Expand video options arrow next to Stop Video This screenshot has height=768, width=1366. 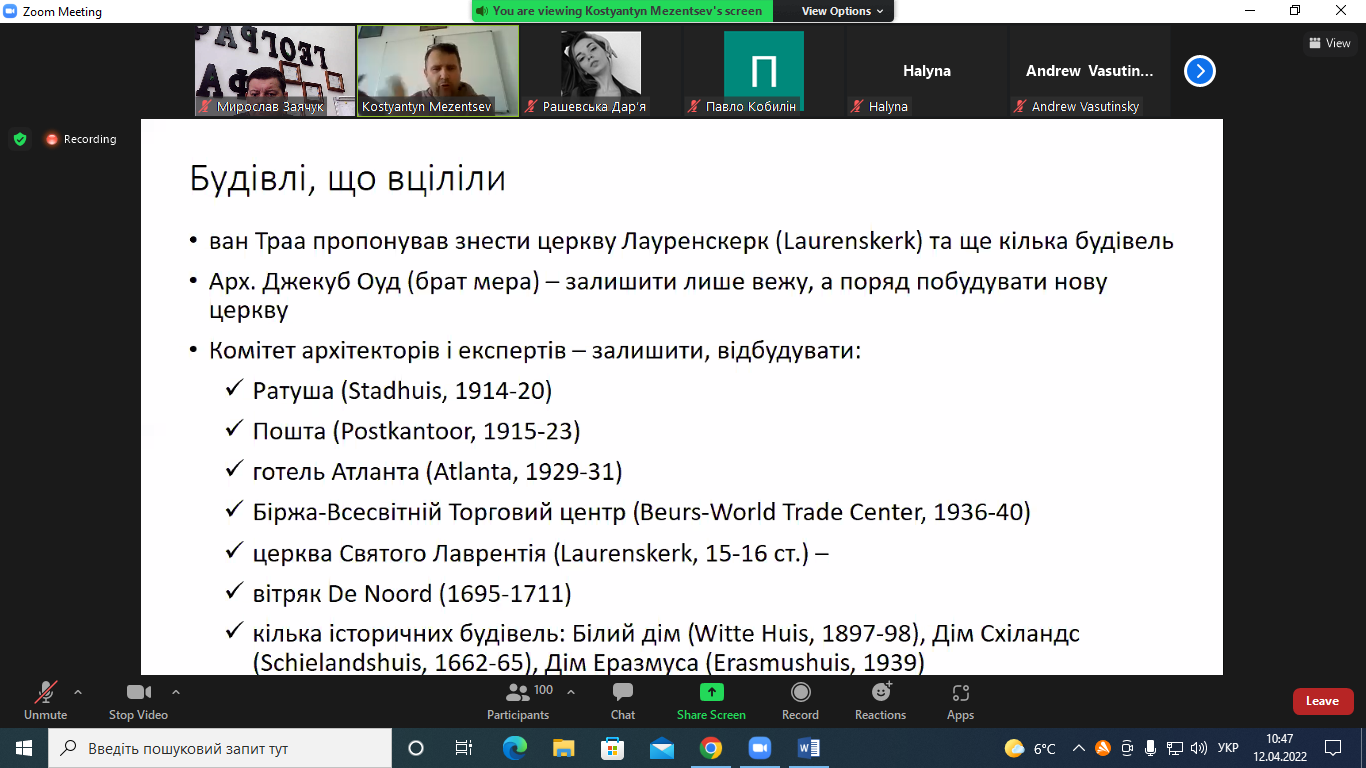pyautogui.click(x=176, y=692)
